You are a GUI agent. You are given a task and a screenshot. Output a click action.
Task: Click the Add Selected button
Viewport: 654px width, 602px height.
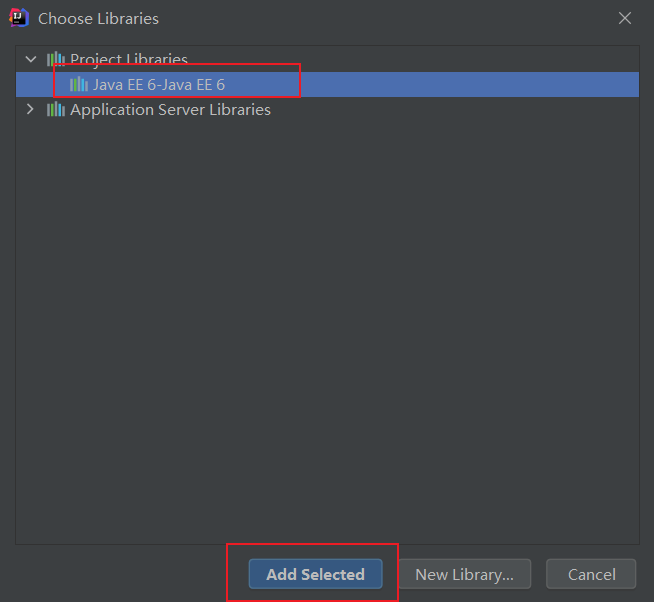pyautogui.click(x=315, y=574)
